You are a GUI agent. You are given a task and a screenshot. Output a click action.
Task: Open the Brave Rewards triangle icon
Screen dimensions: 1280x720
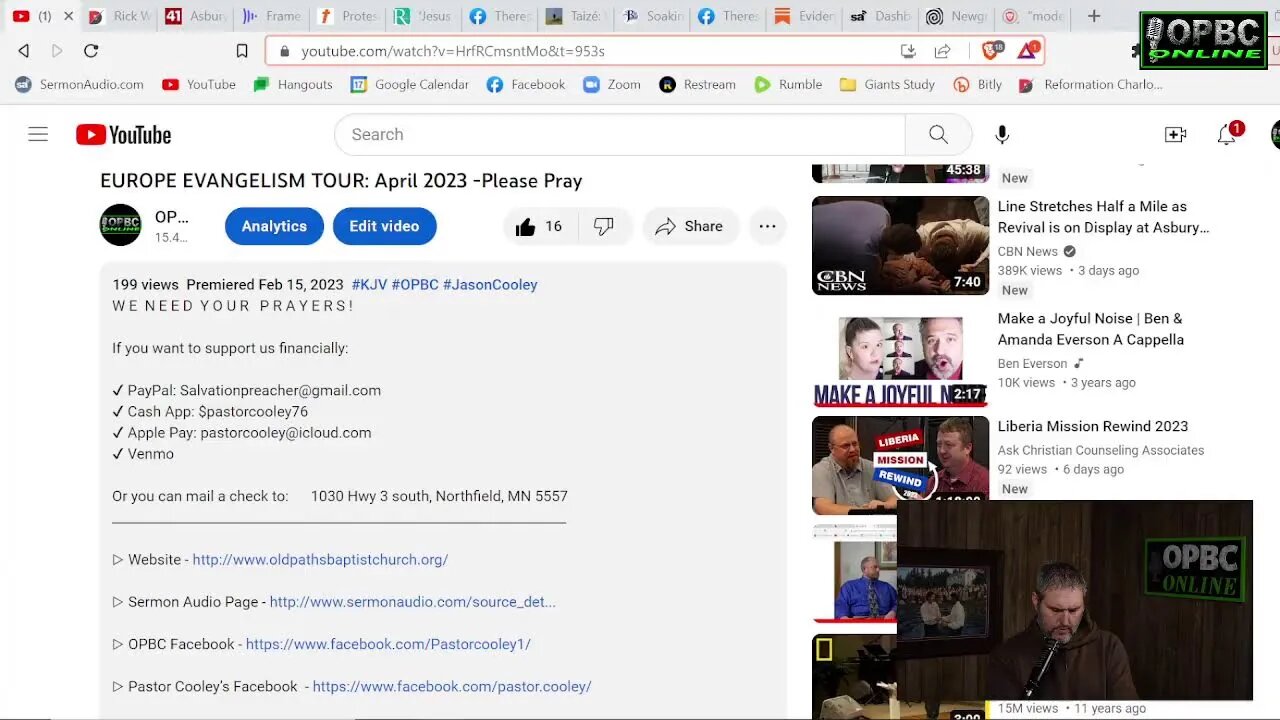tap(1028, 50)
